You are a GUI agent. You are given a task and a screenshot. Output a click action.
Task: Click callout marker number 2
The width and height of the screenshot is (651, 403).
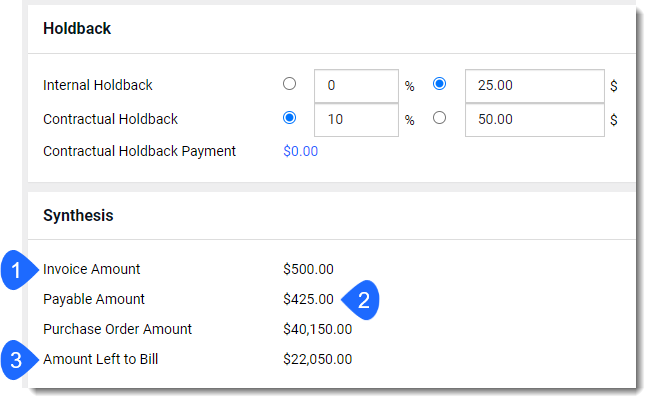click(362, 300)
